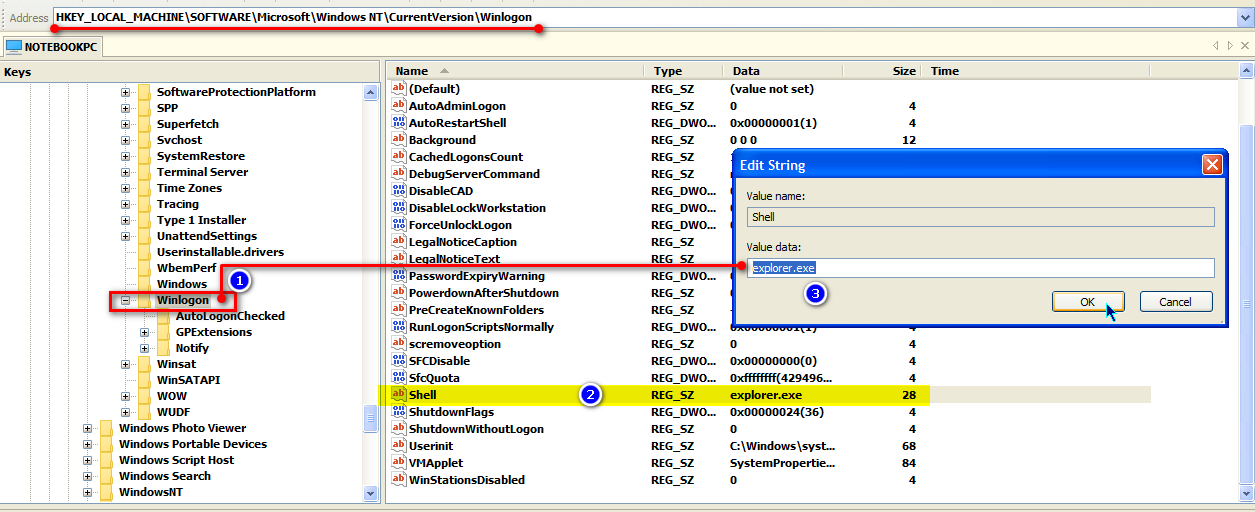Click the (Default) value icon
Screen dimensions: 1255x512
[398, 89]
